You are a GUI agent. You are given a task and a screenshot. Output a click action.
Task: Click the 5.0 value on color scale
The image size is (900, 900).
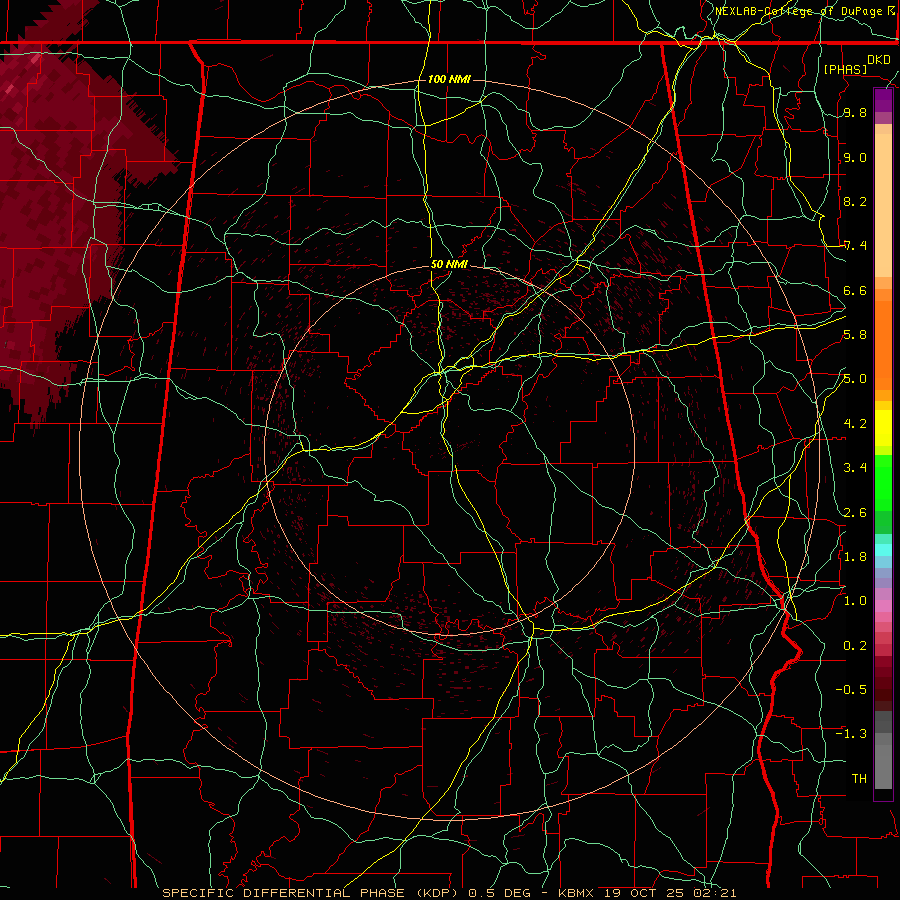(855, 379)
